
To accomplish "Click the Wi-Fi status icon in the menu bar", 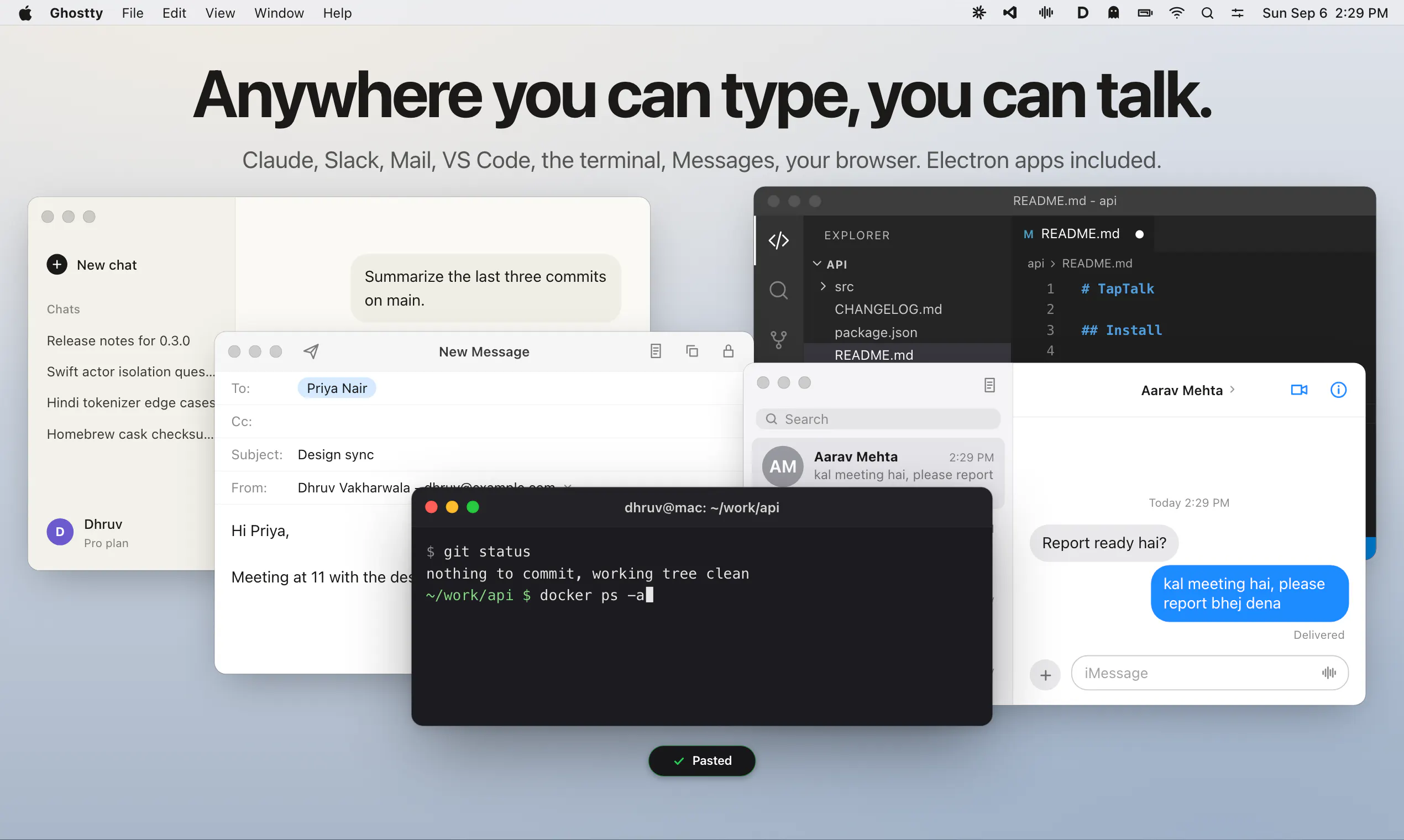I will point(1176,13).
